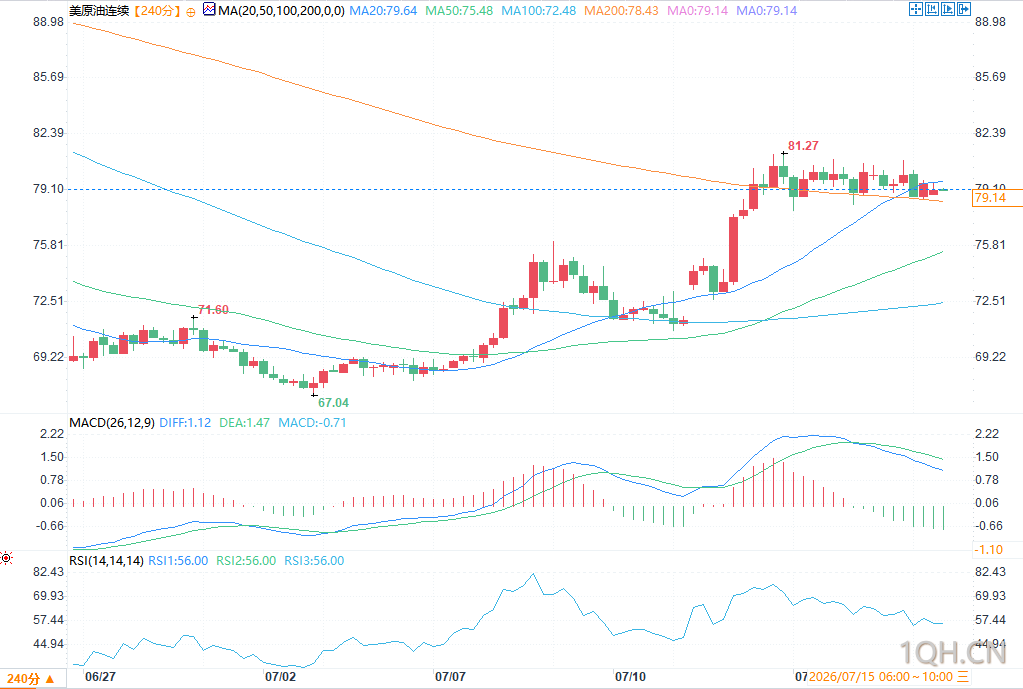Select the MACD(26,12,9) indicator title
This screenshot has height=689, width=1023.
point(112,423)
